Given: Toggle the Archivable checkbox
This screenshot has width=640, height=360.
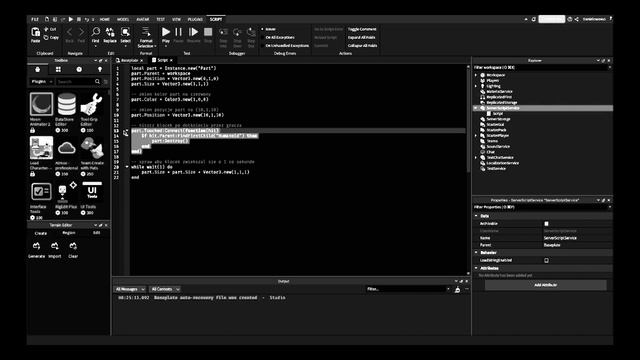Looking at the screenshot, I should click(547, 224).
